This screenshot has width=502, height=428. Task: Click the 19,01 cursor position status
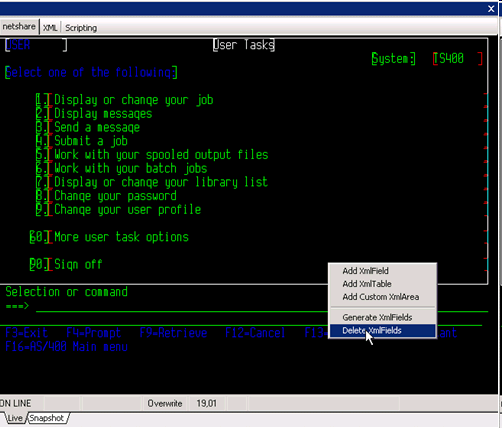207,403
